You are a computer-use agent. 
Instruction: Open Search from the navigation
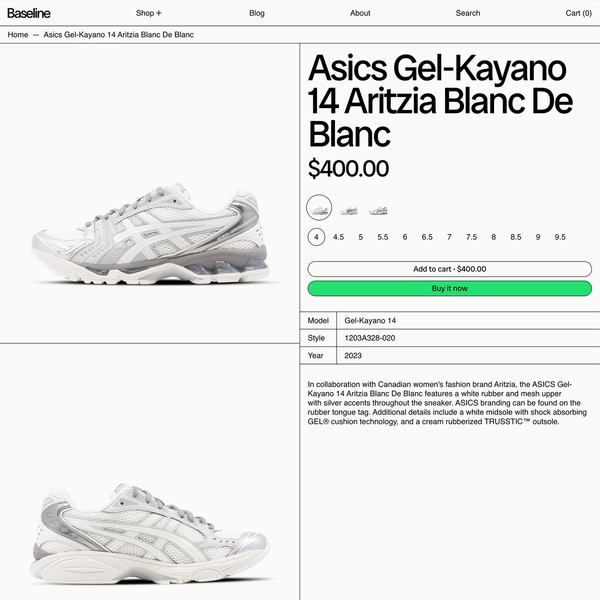coord(468,13)
